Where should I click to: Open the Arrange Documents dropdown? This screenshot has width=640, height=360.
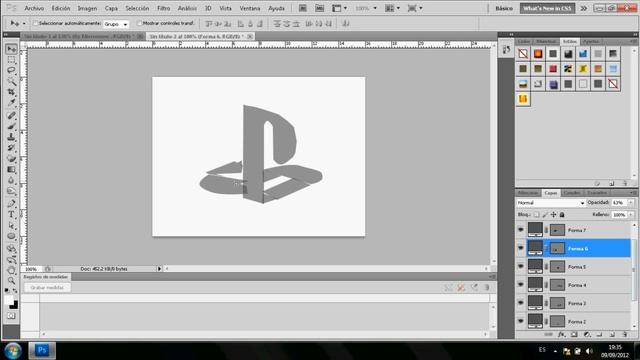click(392, 8)
